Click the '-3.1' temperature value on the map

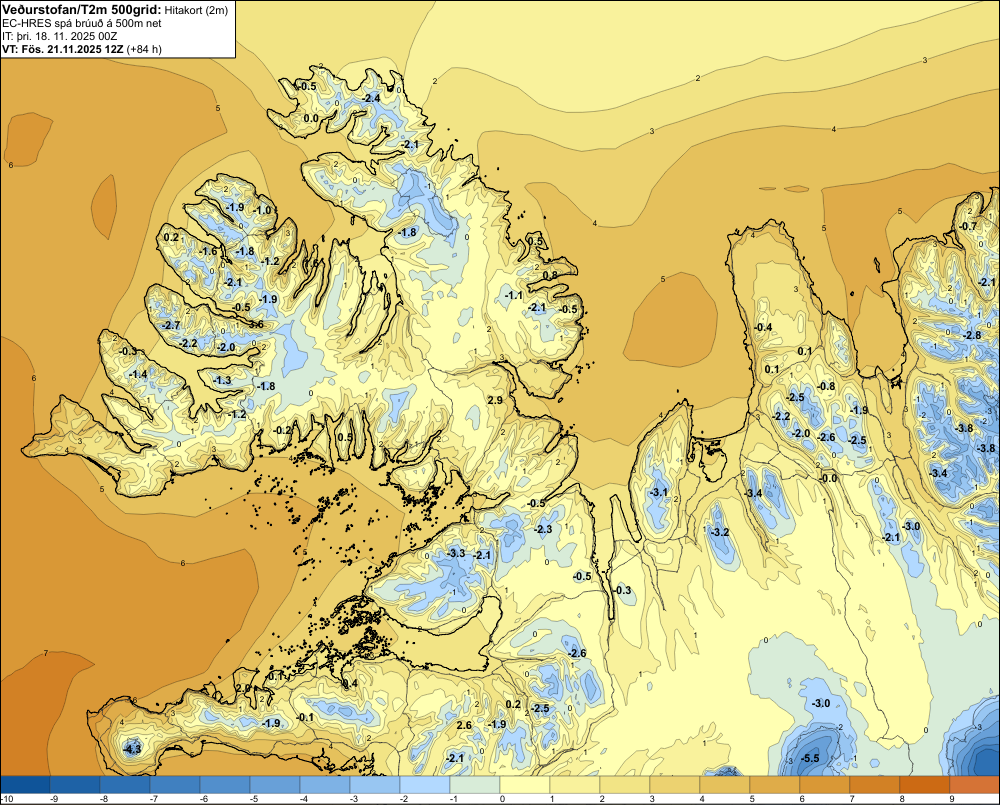point(658,492)
